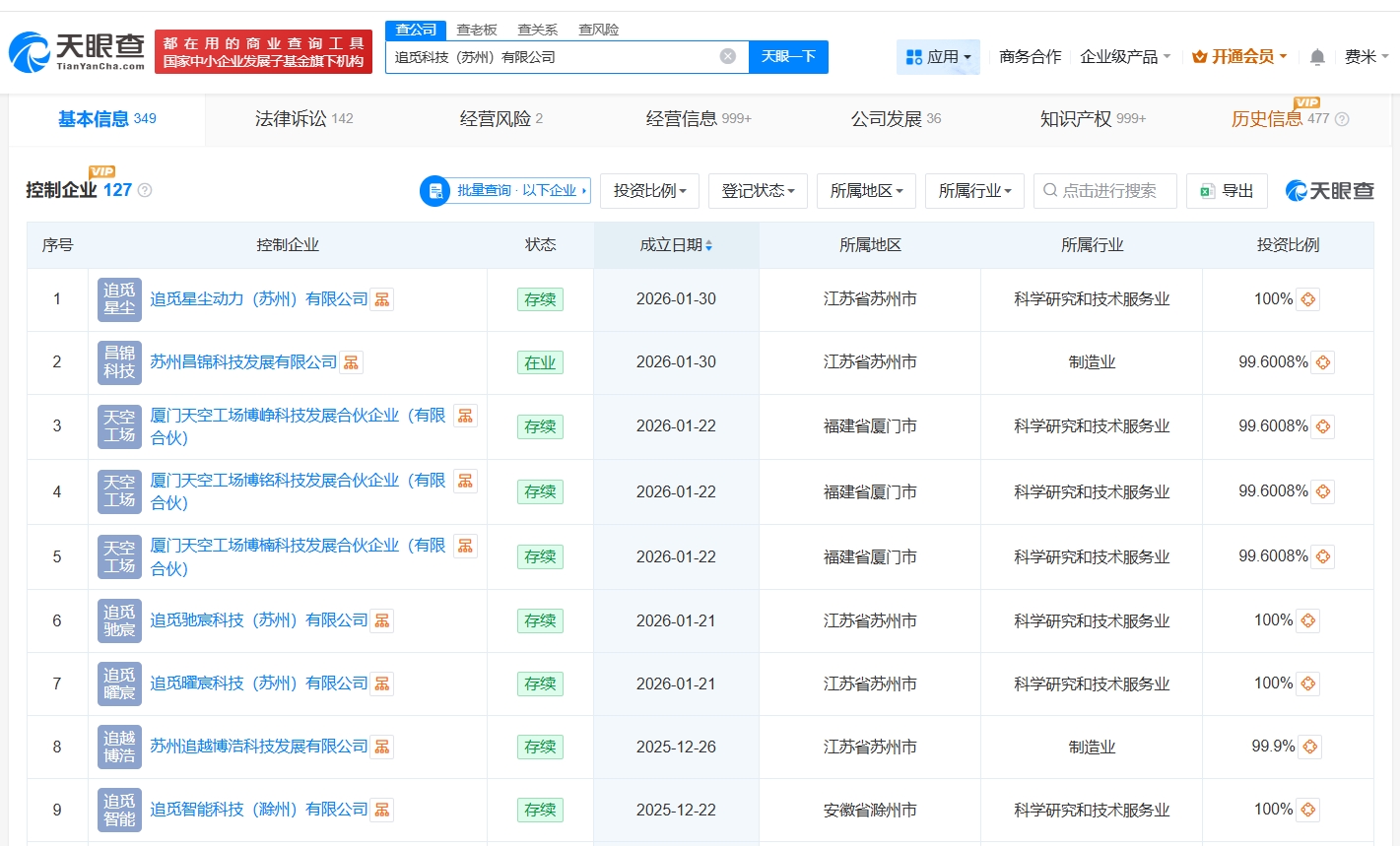The image size is (1400, 846).
Task: Open the notification bell icon
Action: [1316, 57]
